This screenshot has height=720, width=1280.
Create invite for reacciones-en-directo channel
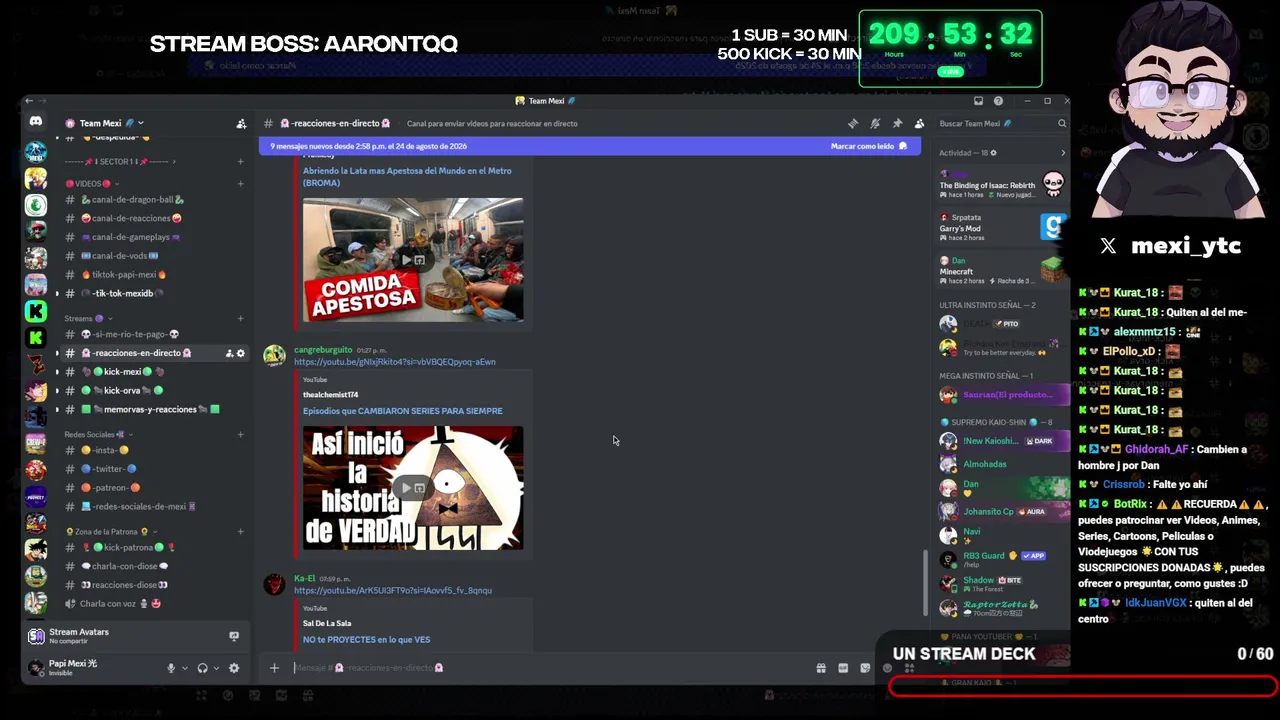pos(229,353)
